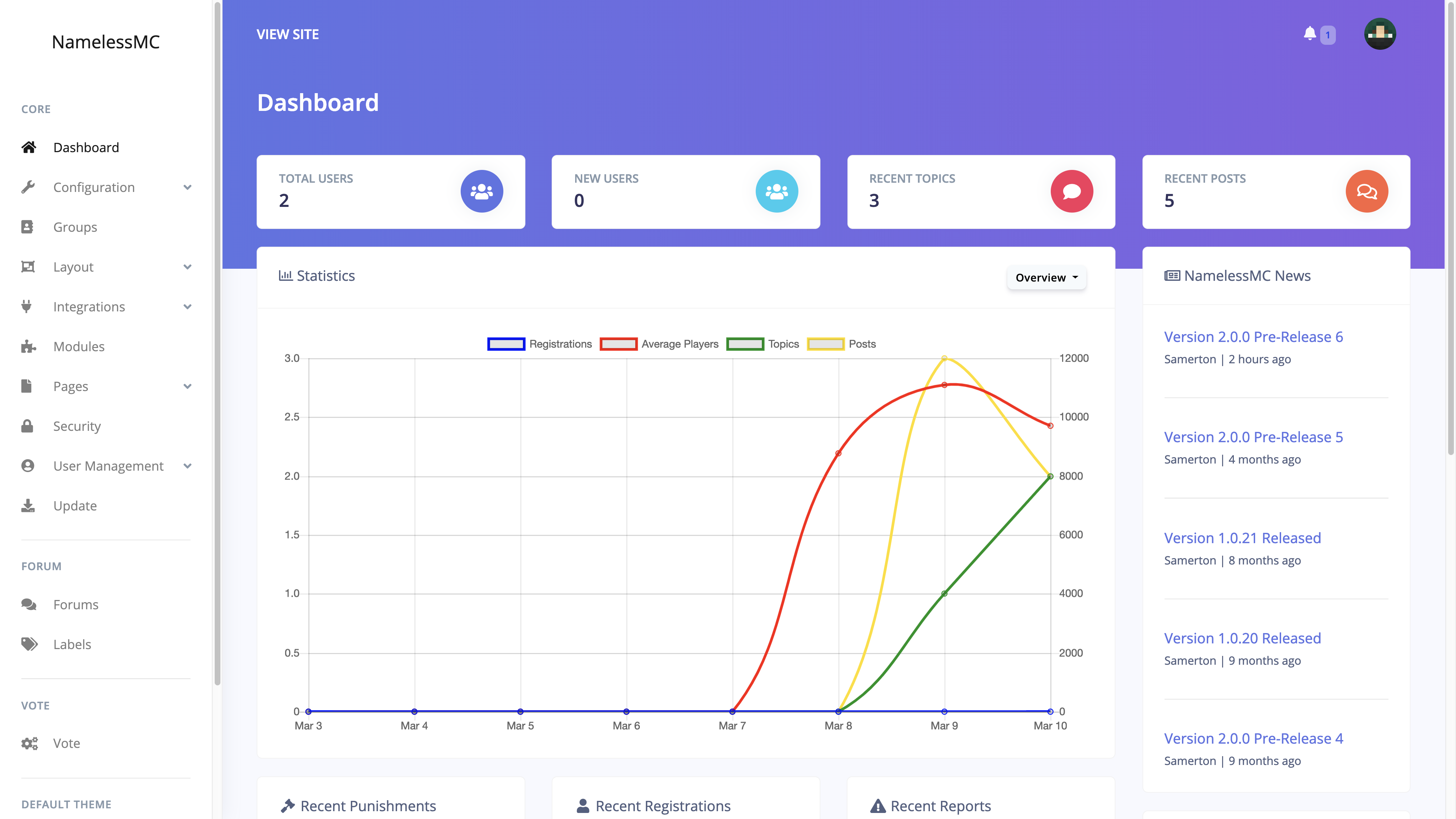
Task: Hide the Topics series via legend
Action: (x=763, y=344)
